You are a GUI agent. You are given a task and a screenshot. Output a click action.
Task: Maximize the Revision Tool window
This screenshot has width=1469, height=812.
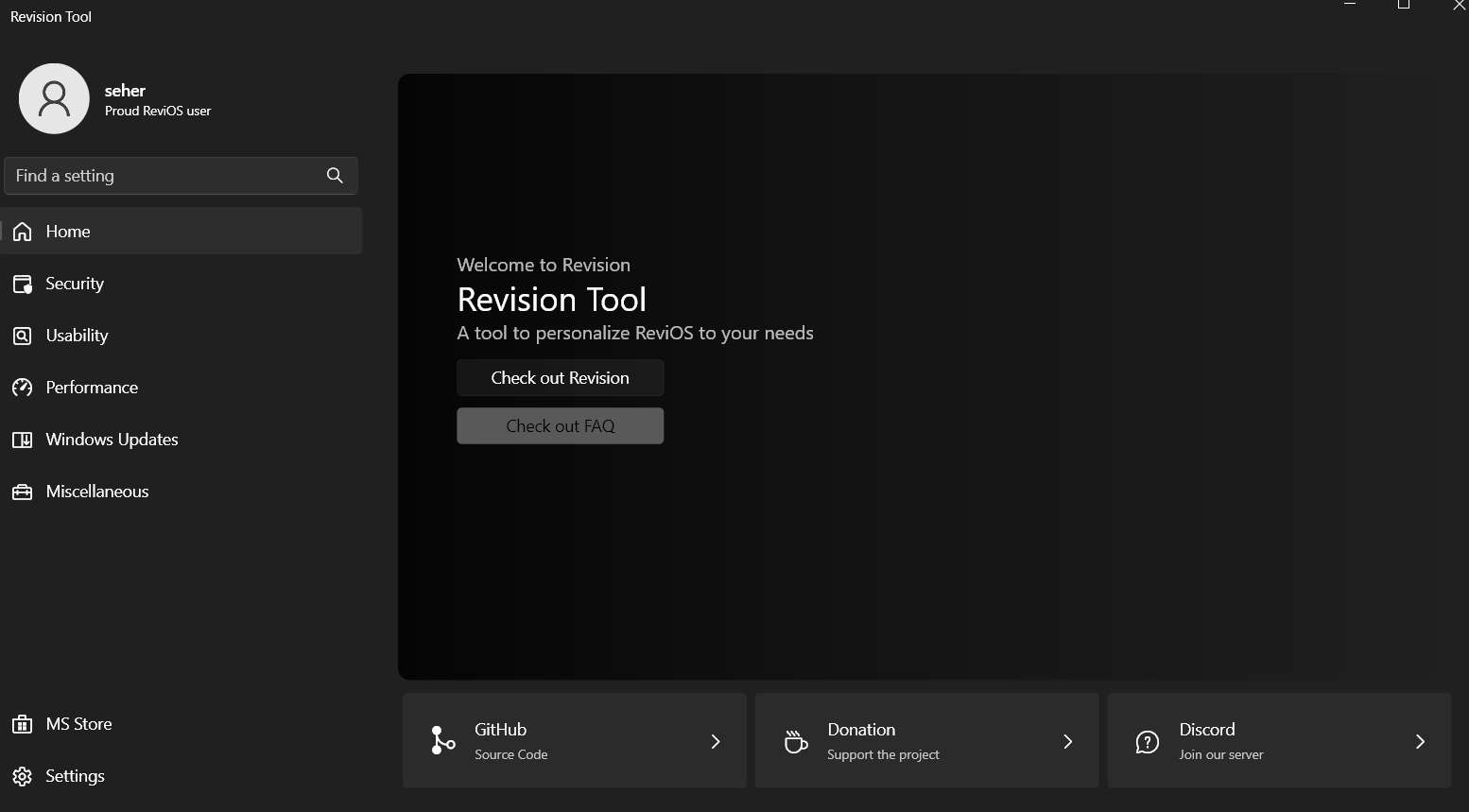coord(1404,5)
